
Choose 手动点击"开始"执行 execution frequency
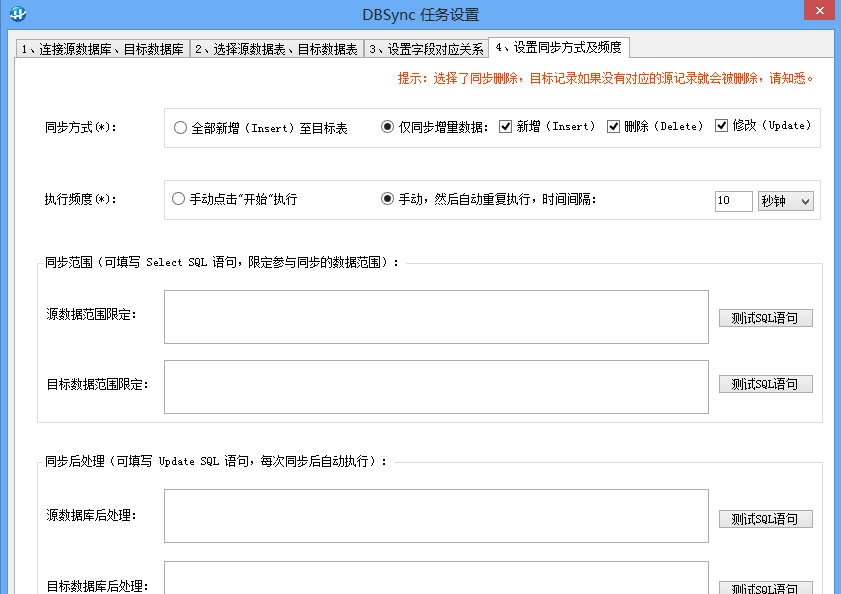pos(180,197)
